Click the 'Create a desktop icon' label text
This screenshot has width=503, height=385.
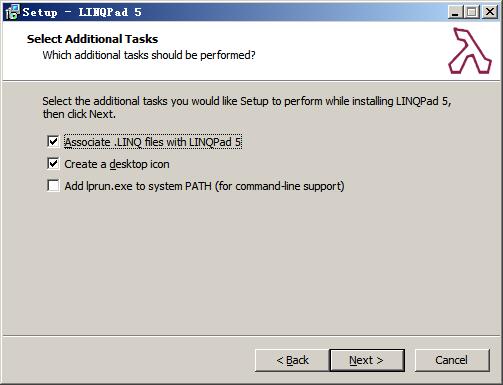coord(117,164)
